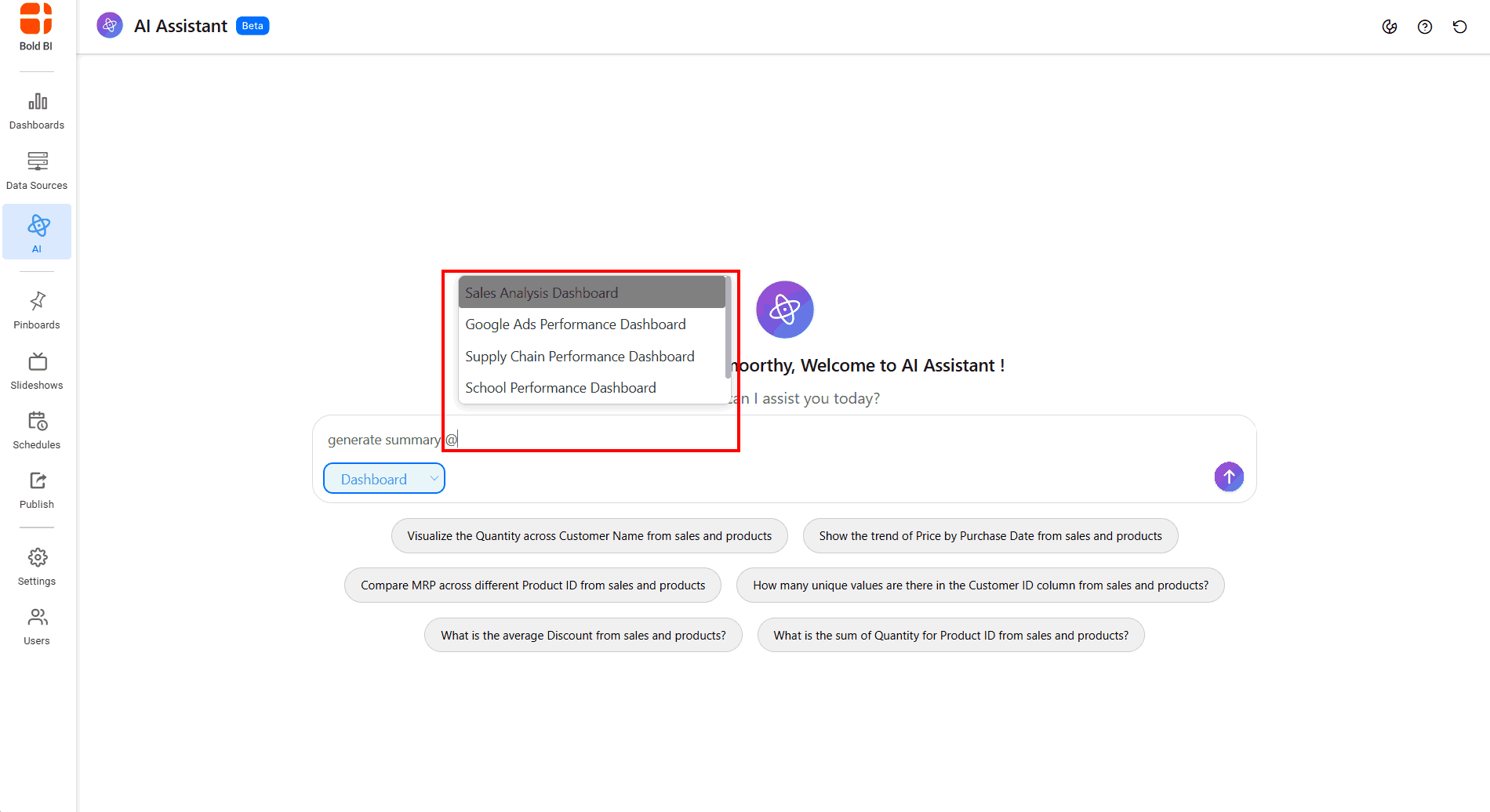Click 'How many unique values' suggestion

pos(980,585)
